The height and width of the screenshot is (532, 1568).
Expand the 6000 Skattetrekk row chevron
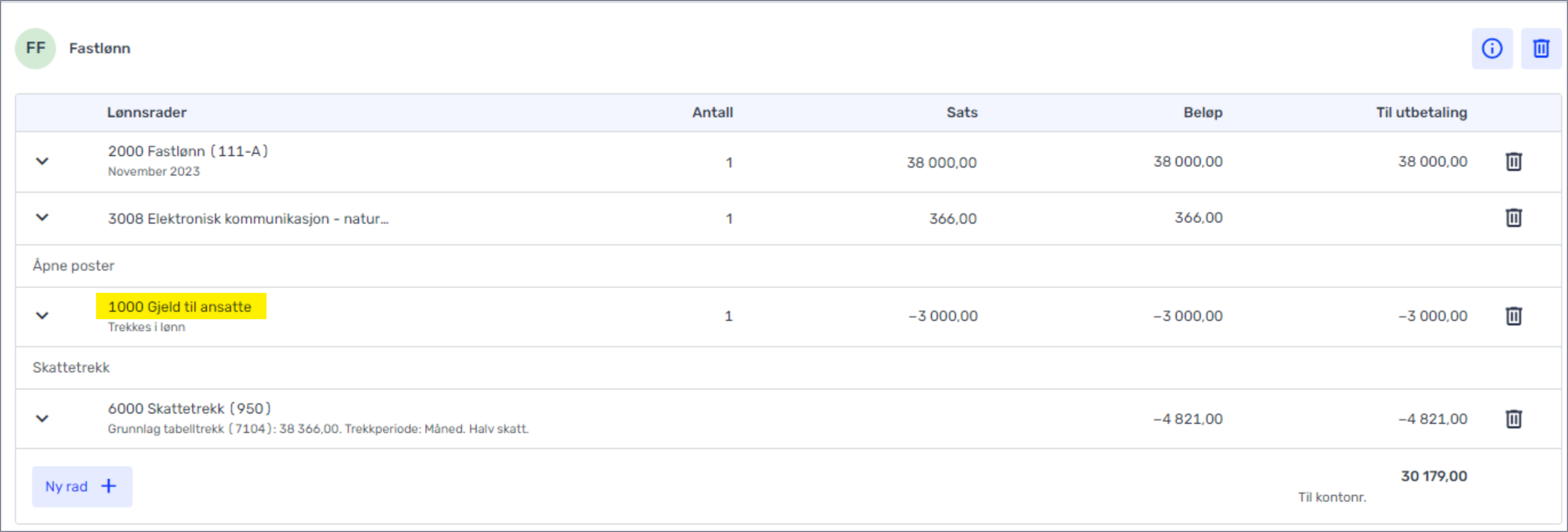(x=42, y=419)
